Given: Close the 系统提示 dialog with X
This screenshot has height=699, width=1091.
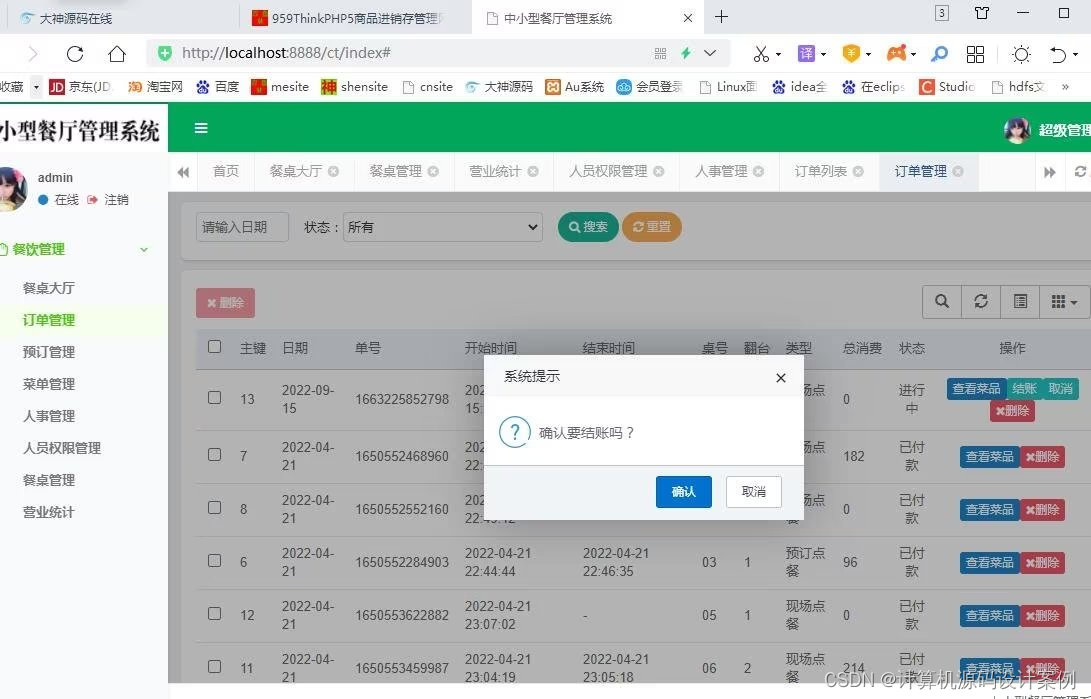Looking at the screenshot, I should 781,378.
